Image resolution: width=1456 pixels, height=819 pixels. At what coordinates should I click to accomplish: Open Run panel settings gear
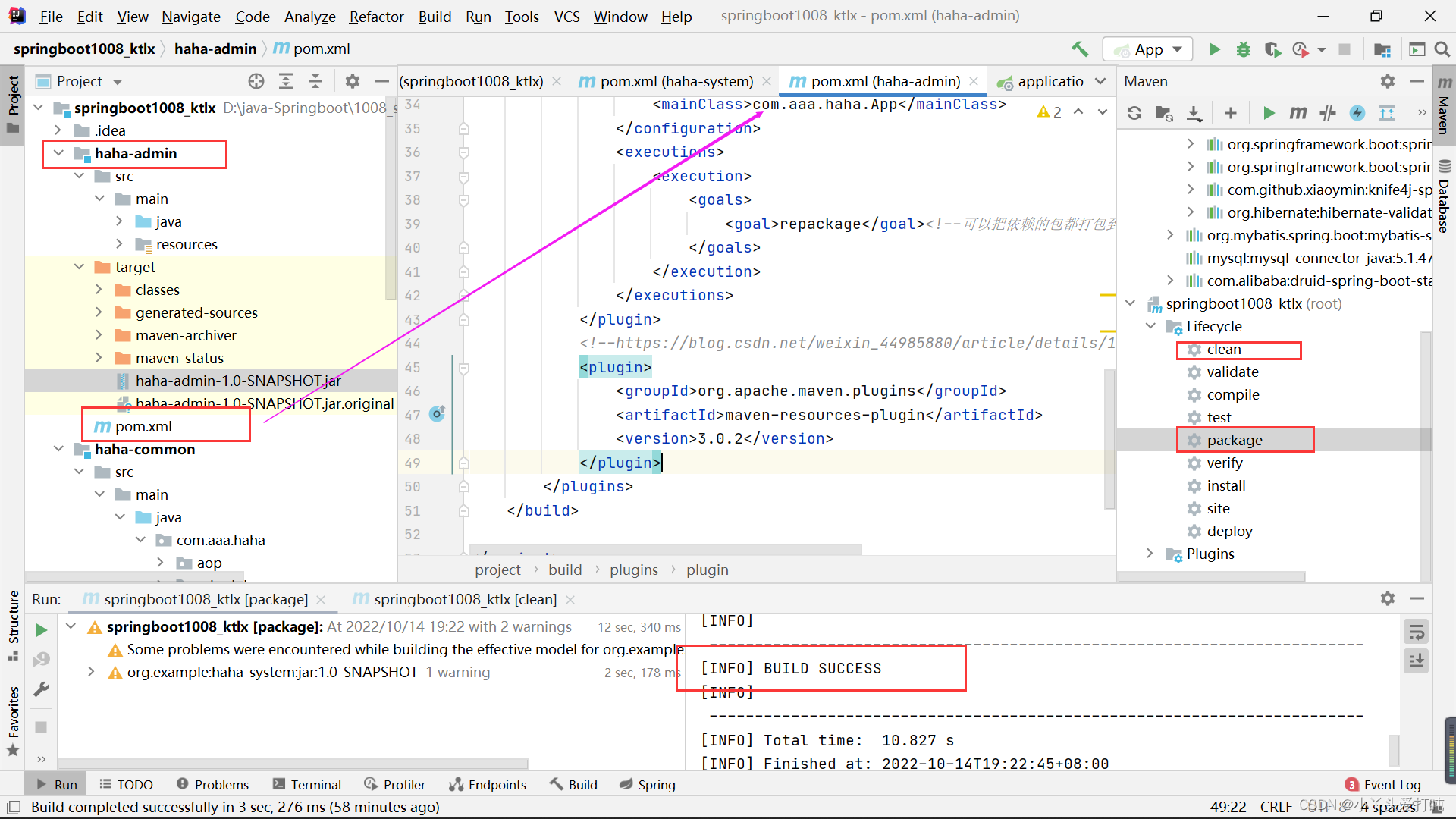pos(1388,598)
